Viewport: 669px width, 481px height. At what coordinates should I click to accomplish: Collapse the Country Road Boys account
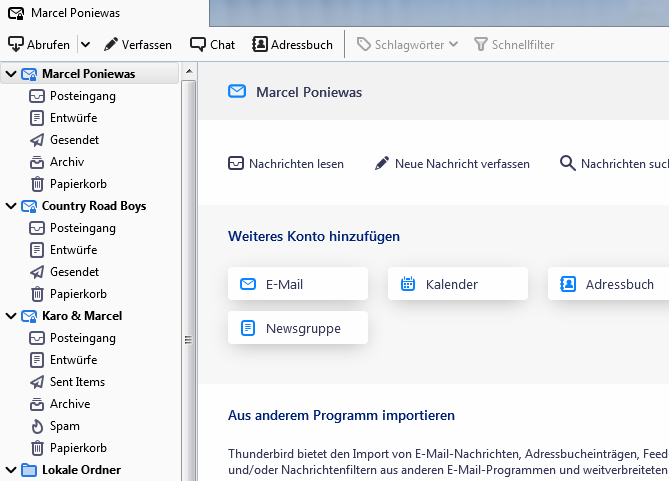[x=11, y=206]
